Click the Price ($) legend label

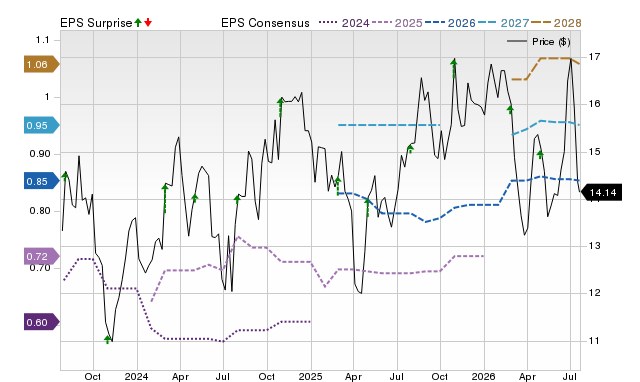coord(551,42)
